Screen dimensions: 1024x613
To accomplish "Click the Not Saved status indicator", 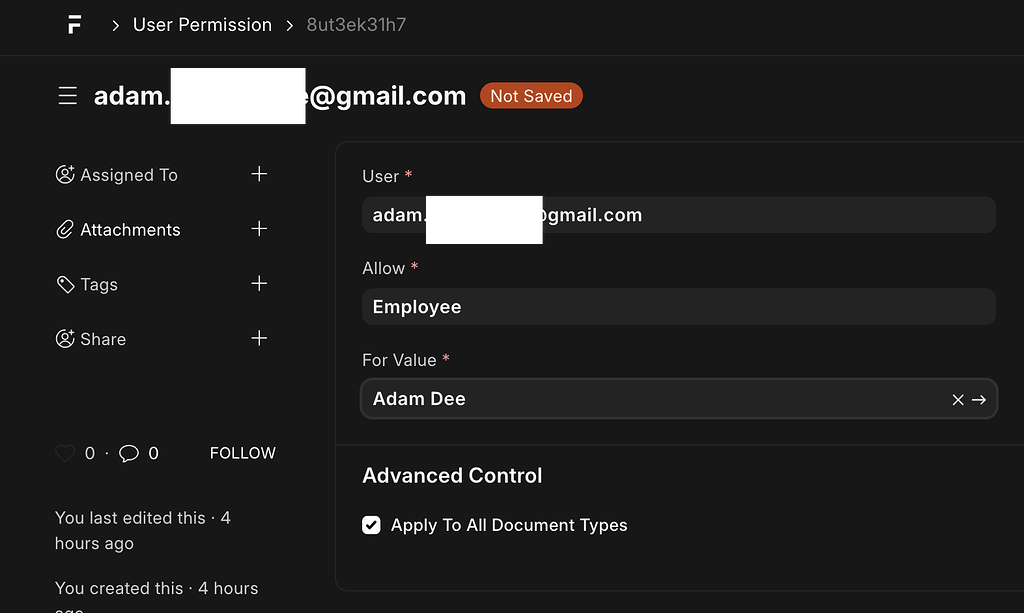I will pos(531,95).
